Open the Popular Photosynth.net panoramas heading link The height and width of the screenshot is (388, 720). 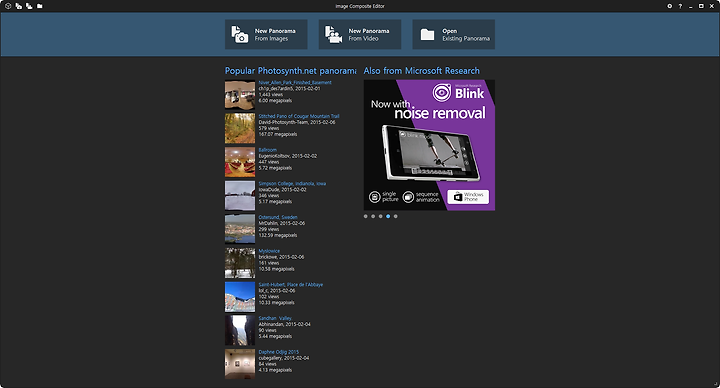(290, 71)
